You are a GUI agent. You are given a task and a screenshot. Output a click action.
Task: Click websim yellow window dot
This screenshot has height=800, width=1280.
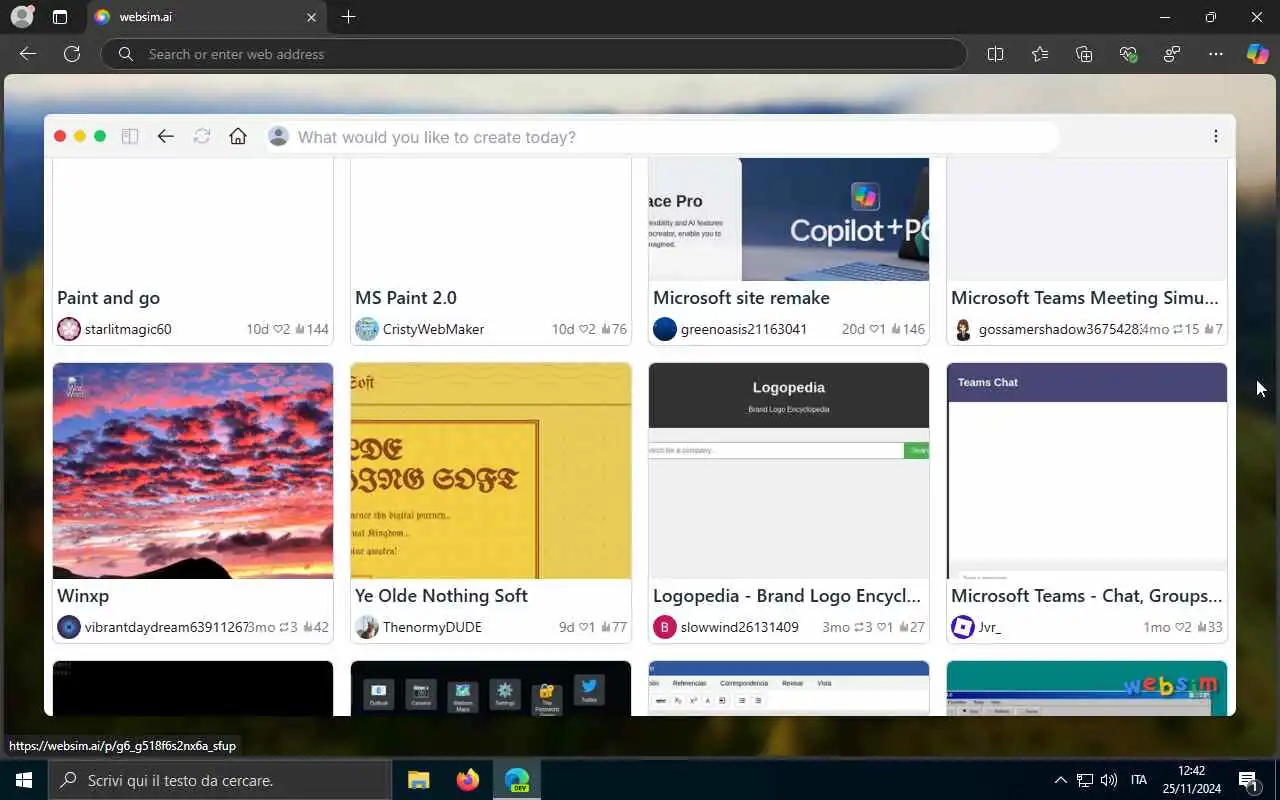[x=80, y=136]
